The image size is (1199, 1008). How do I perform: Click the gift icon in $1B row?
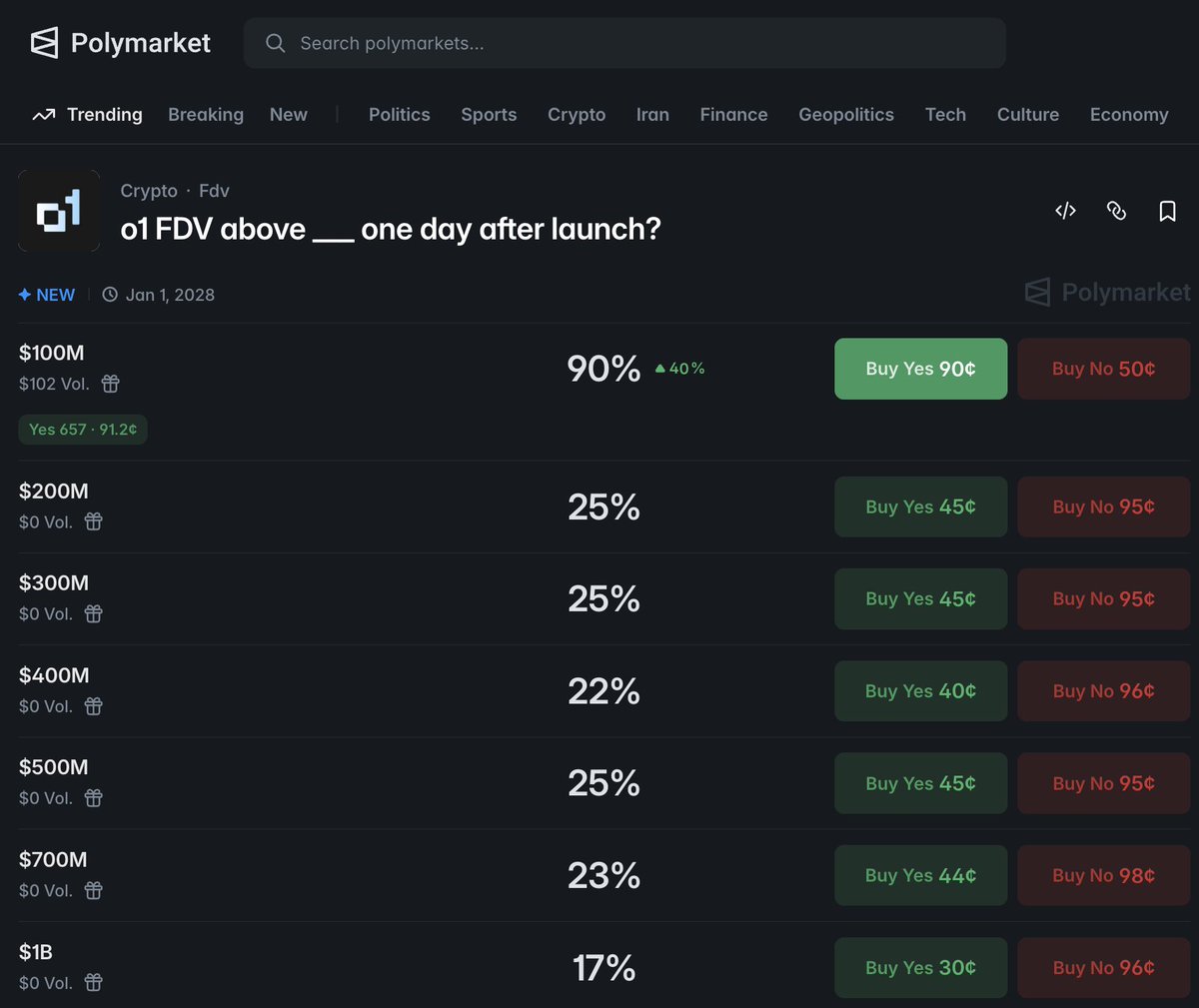(x=94, y=983)
